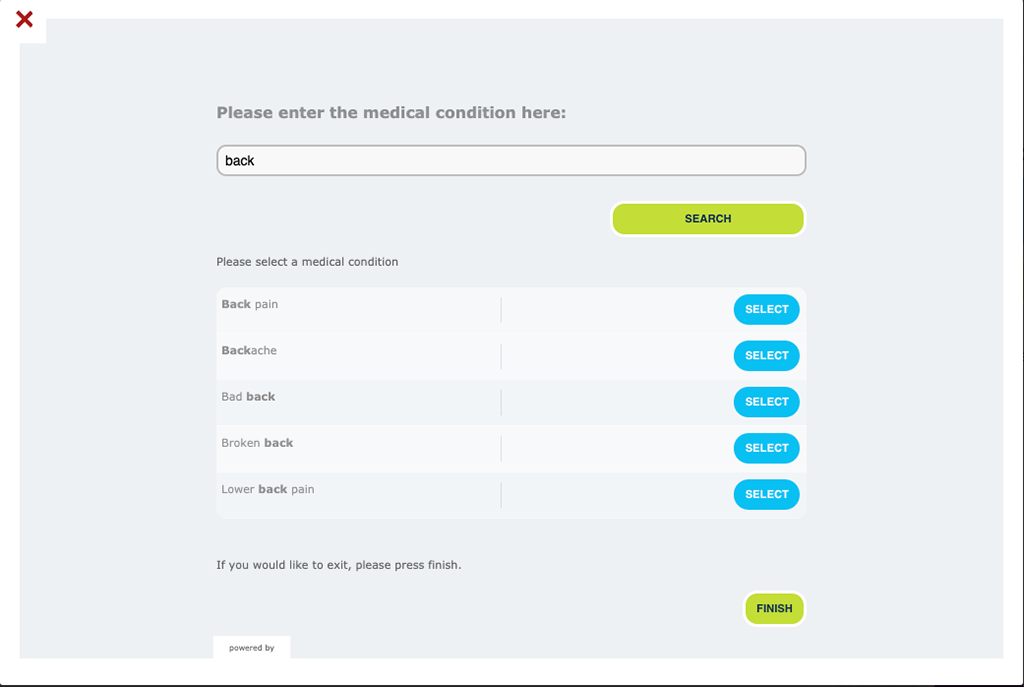The height and width of the screenshot is (687, 1024).
Task: Click the Back pain result label
Action: 249,304
